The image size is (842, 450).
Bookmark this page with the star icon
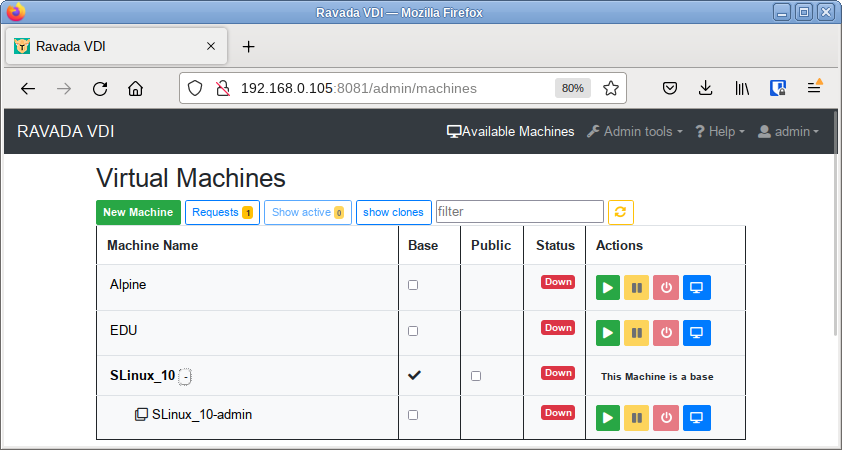[x=611, y=88]
